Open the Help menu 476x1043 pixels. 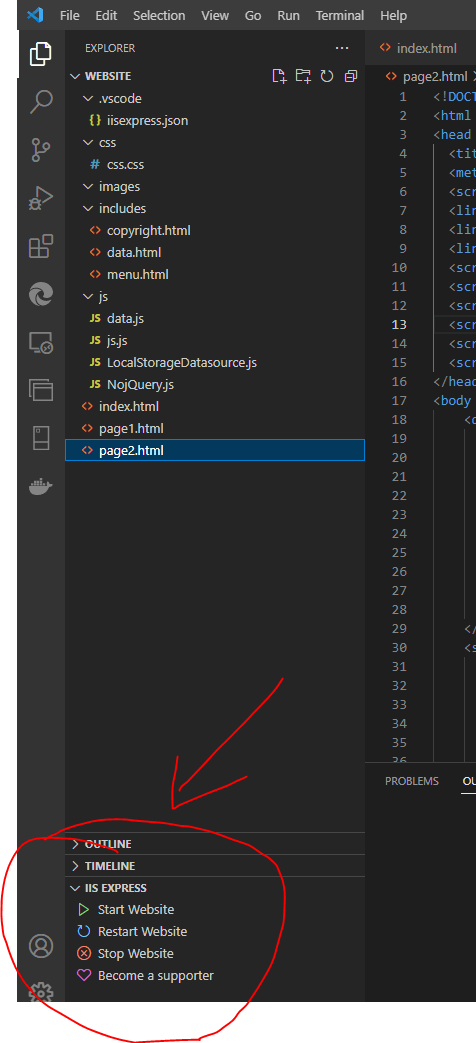click(x=393, y=15)
